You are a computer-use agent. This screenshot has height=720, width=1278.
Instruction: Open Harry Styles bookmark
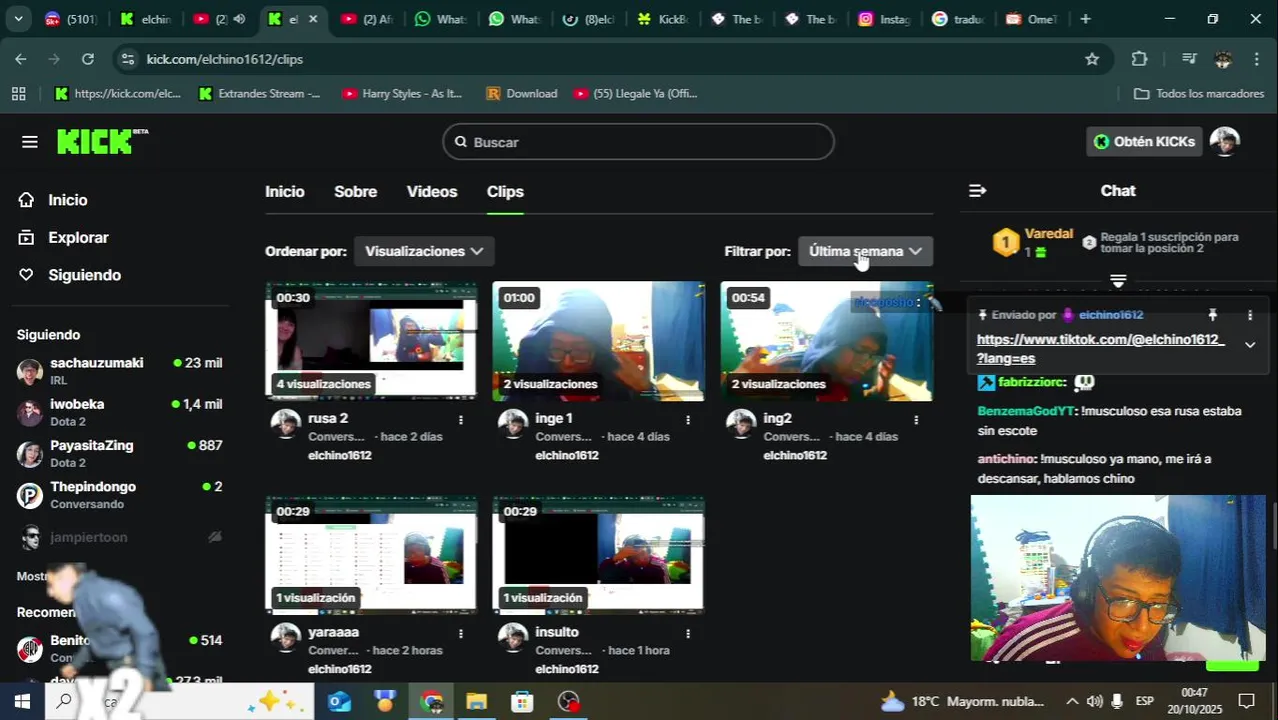(401, 93)
